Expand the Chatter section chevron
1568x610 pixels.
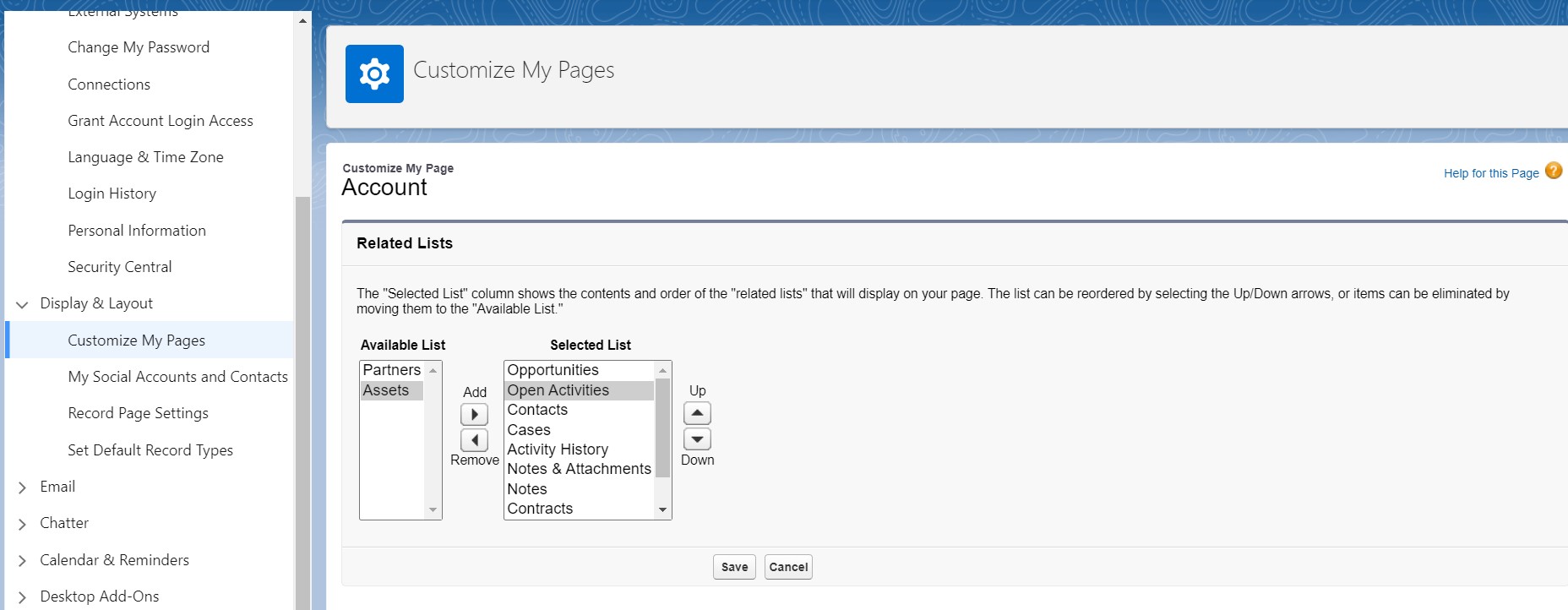(22, 524)
